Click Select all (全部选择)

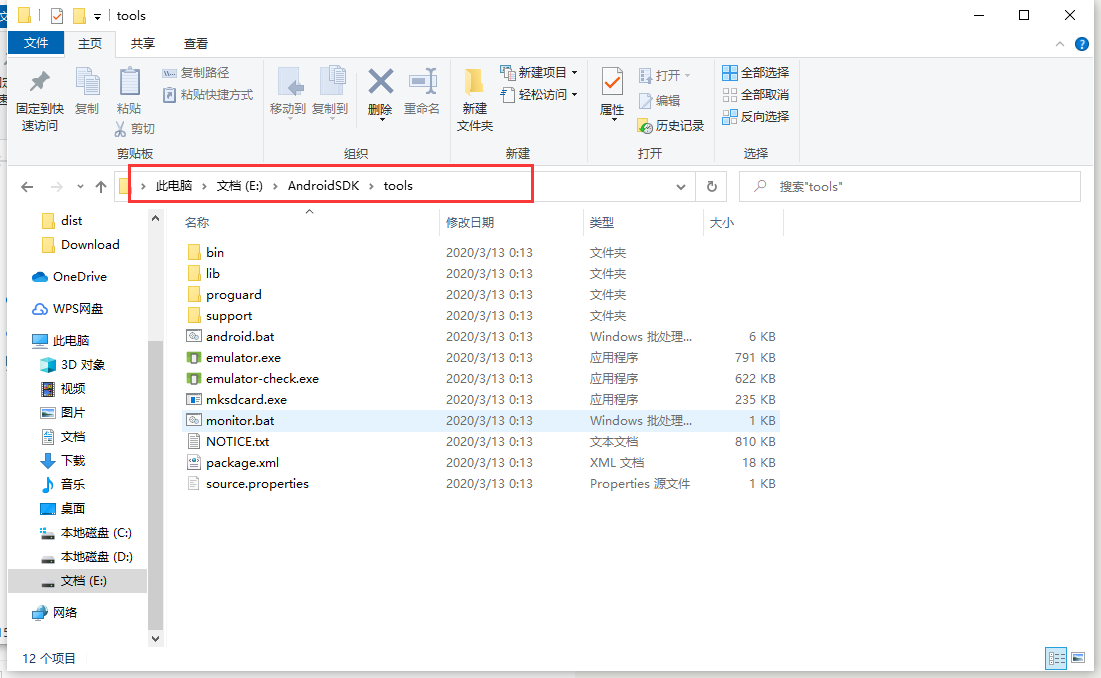pos(756,73)
